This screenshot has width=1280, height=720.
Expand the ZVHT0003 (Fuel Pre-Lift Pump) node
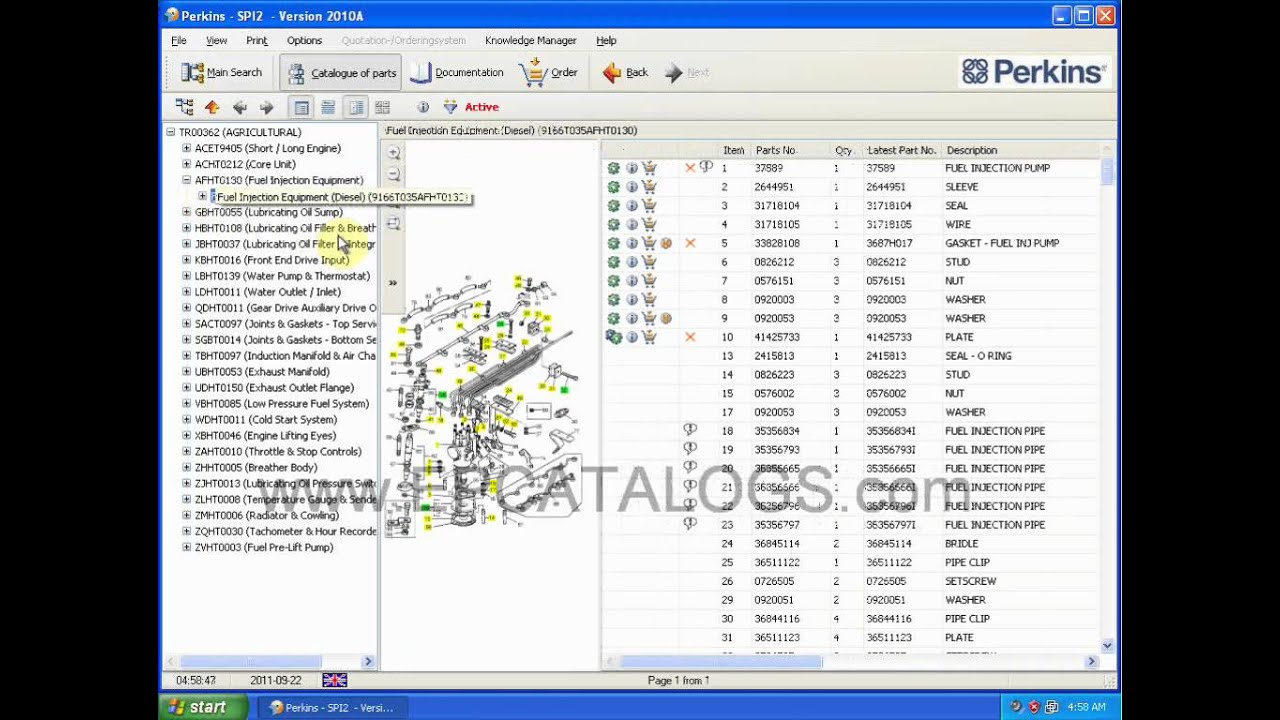pos(186,548)
